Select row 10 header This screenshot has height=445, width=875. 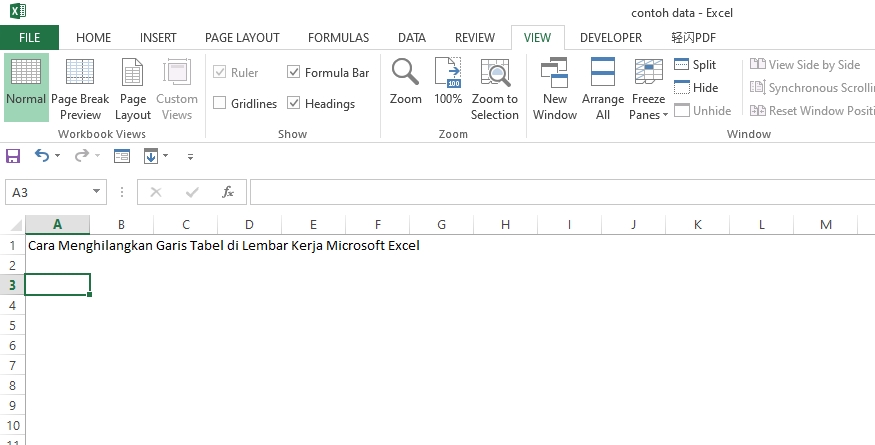click(12, 425)
